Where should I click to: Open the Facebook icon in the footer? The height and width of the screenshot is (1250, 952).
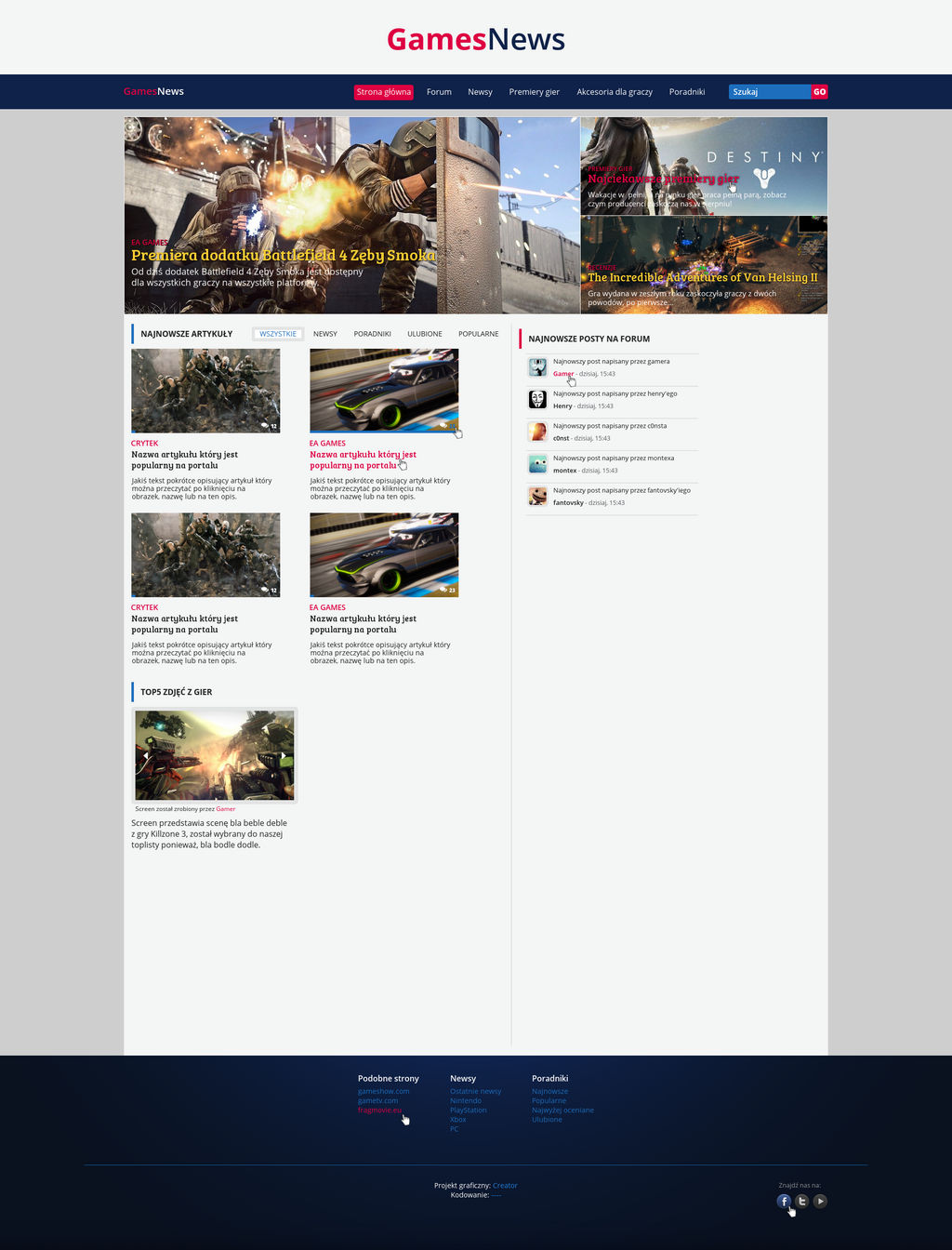(x=784, y=1201)
